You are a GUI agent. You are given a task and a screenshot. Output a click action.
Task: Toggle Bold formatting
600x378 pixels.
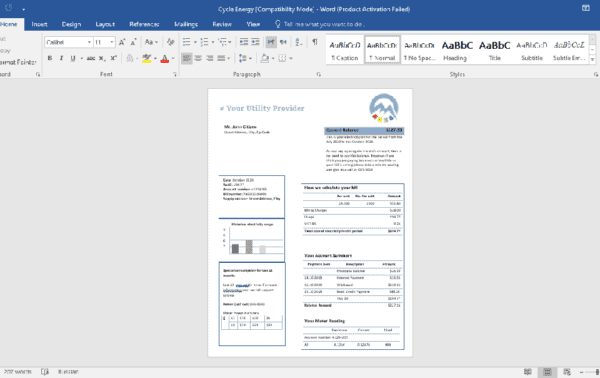pyautogui.click(x=50, y=58)
